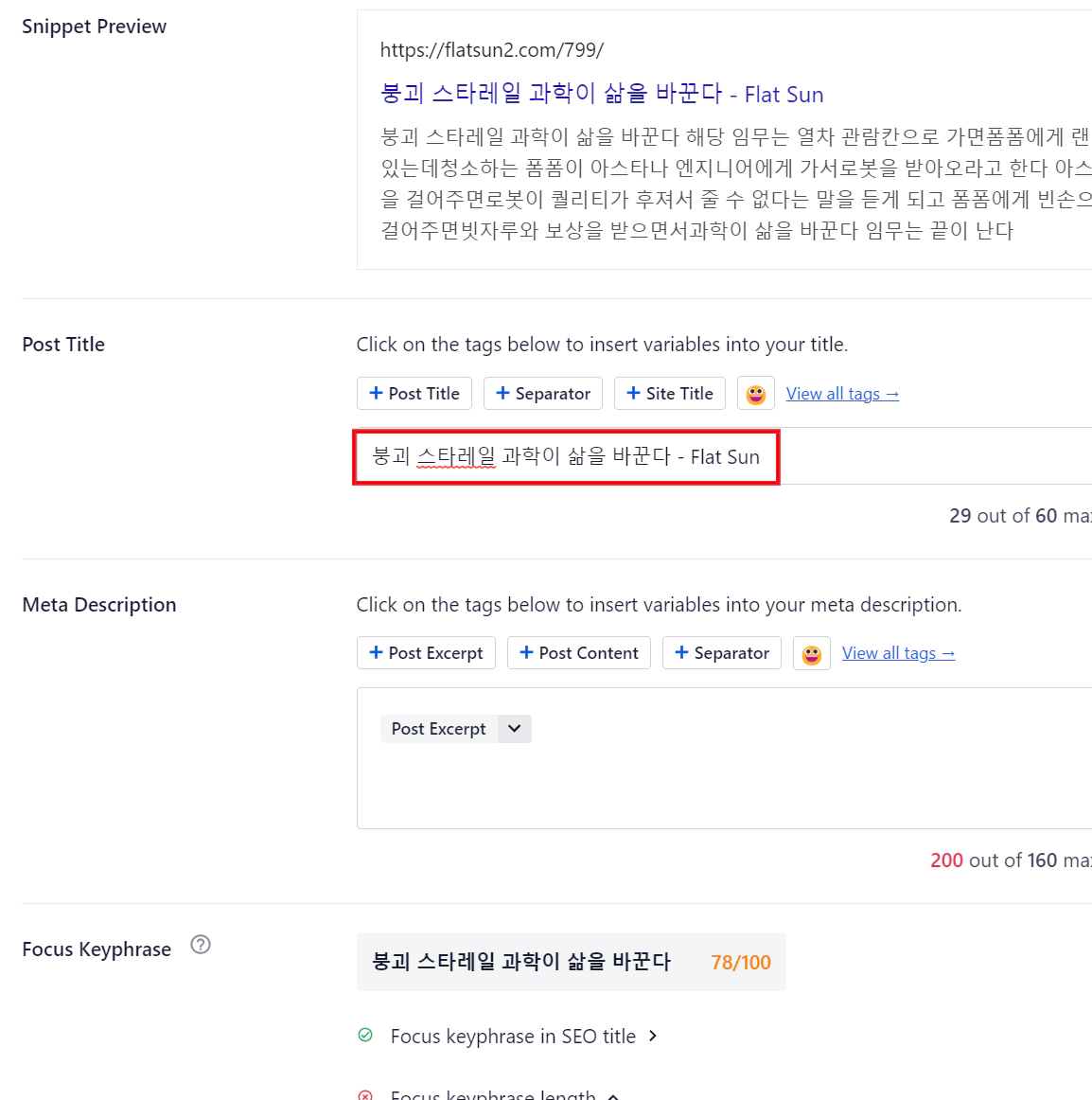Open the Focus Keyphrase help icon
Viewport: 1092px width, 1100px height.
point(201,945)
